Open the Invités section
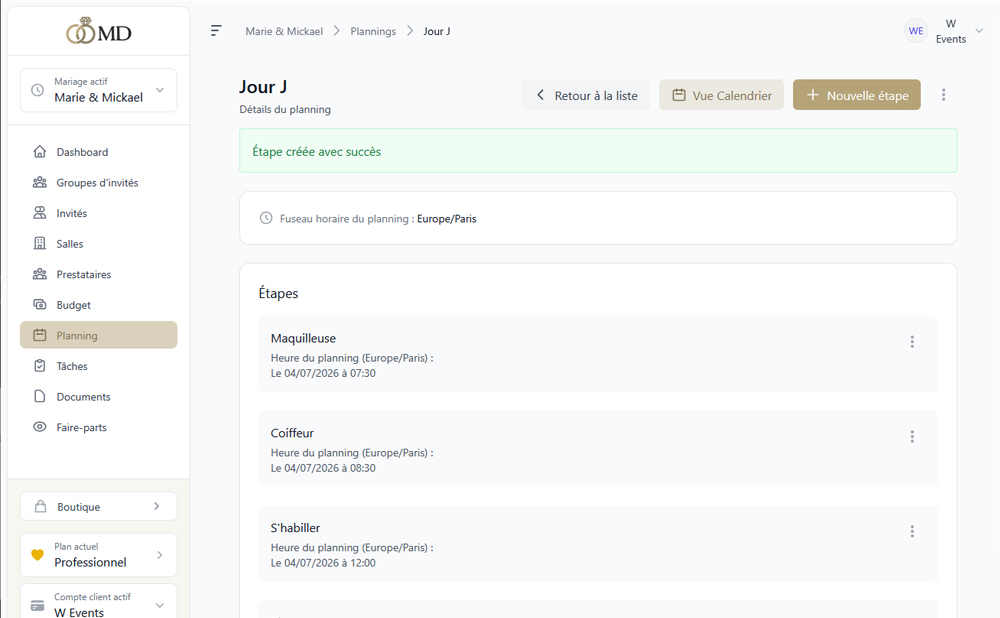The image size is (1000, 618). 98,213
